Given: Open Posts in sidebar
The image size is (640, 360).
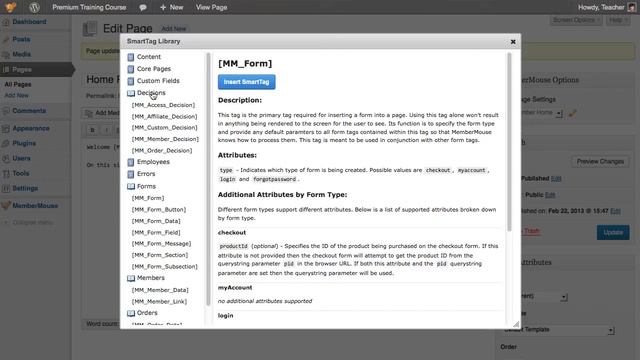Looking at the screenshot, I should point(21,39).
